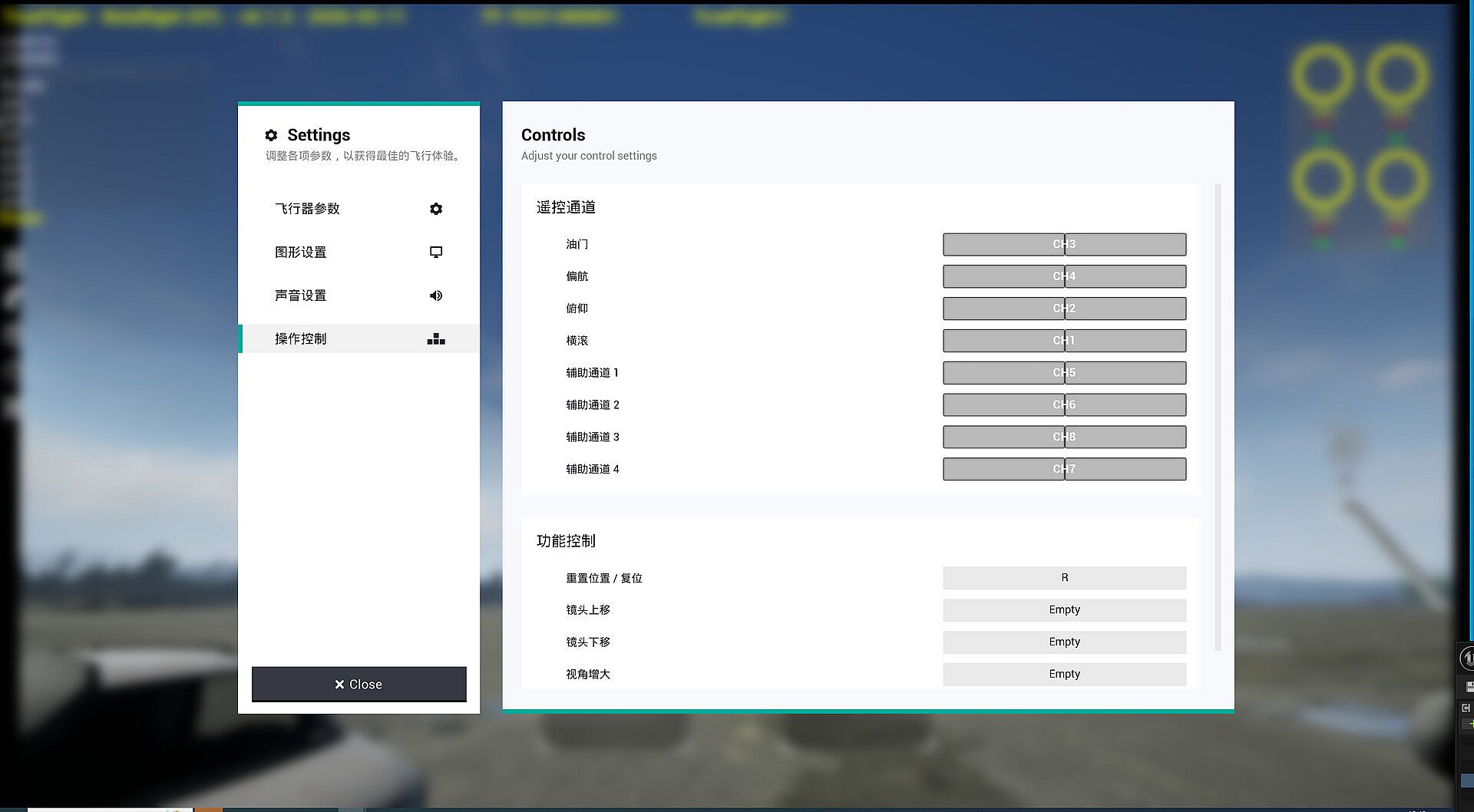Rebind the 重置位置 / 复位 key showing R
The height and width of the screenshot is (812, 1474).
click(1064, 578)
